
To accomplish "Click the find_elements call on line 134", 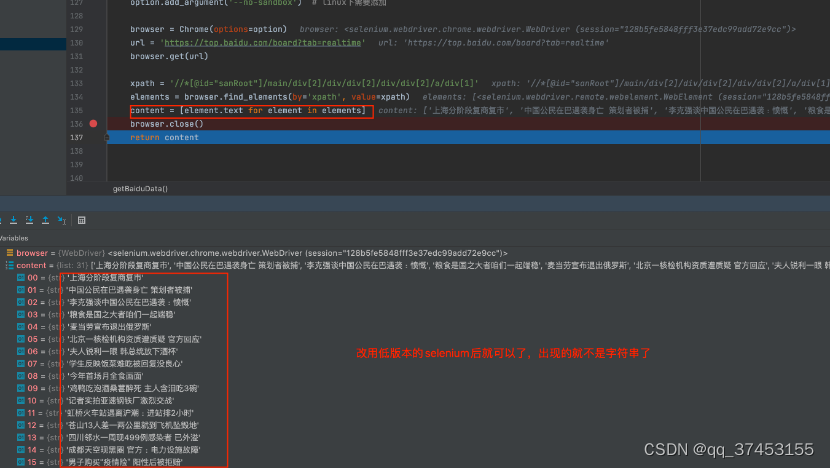I will point(297,97).
